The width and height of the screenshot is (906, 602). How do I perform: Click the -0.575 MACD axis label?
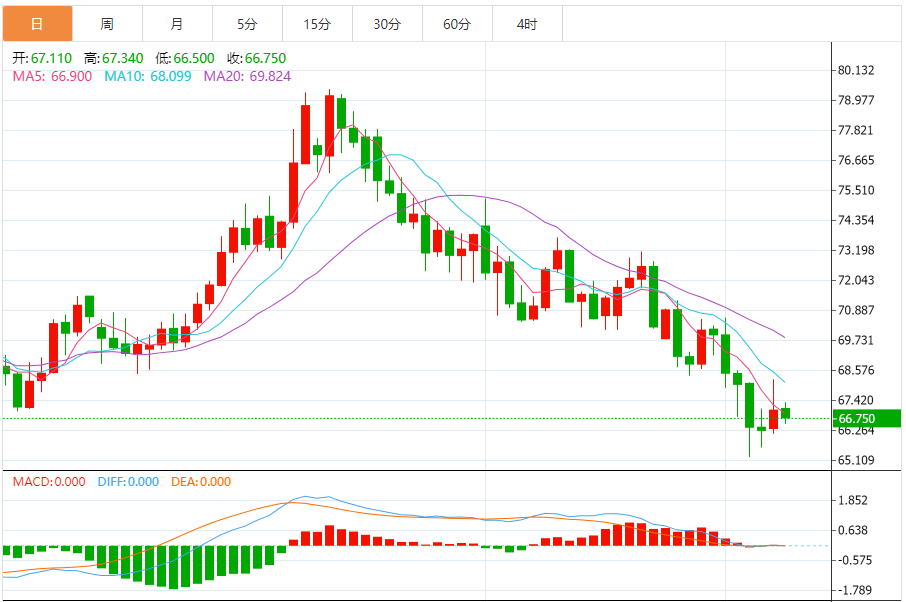click(x=855, y=560)
